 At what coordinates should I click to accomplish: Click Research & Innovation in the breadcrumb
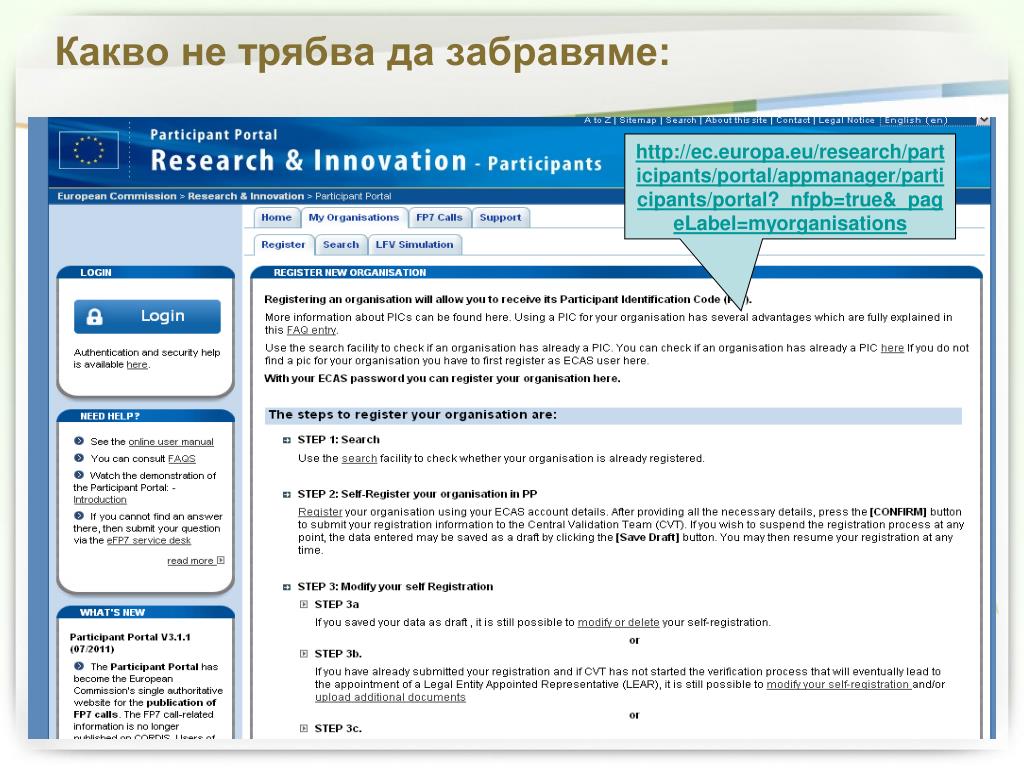pos(246,196)
